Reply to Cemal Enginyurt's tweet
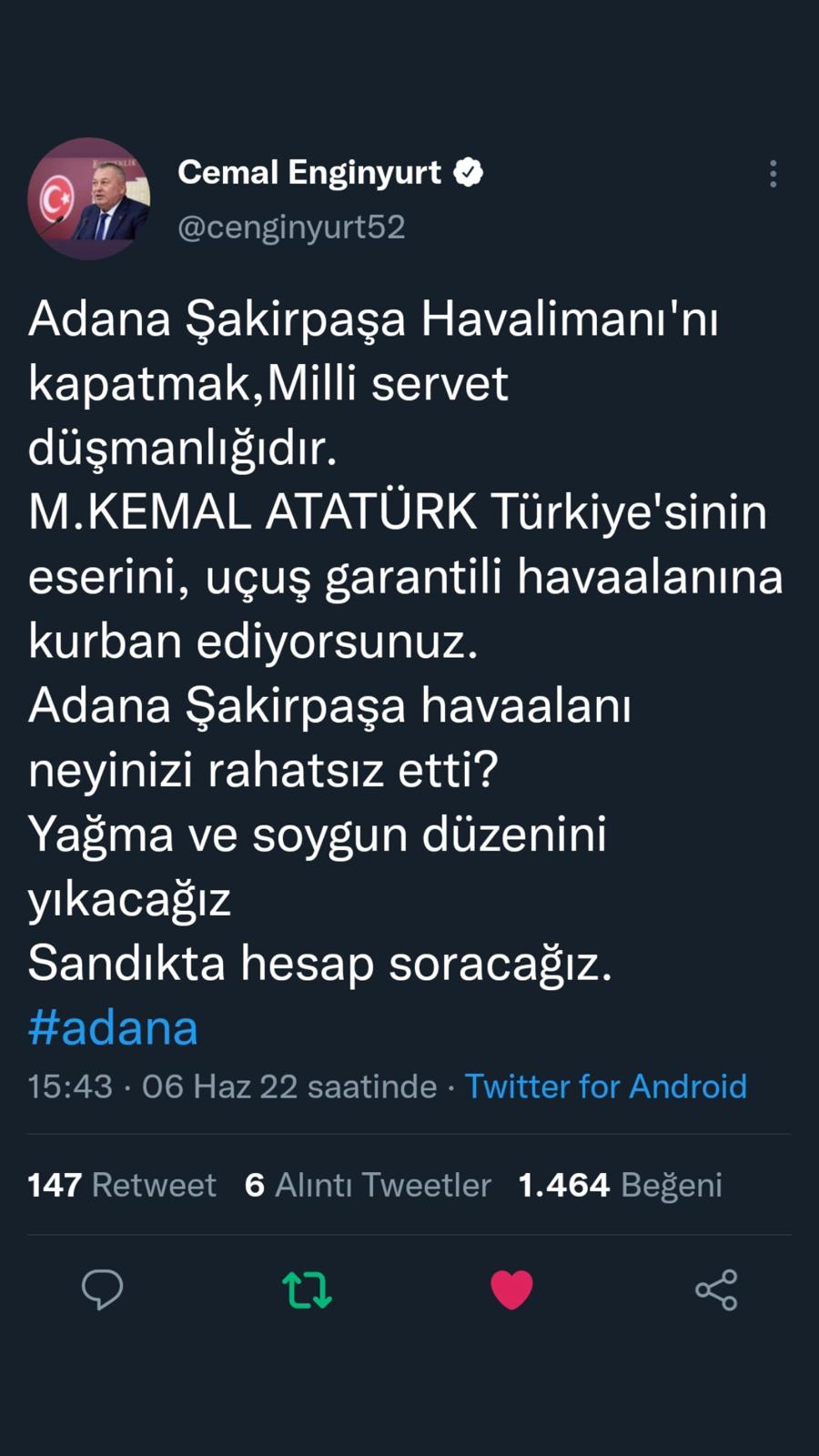Image resolution: width=819 pixels, height=1456 pixels. (102, 1289)
